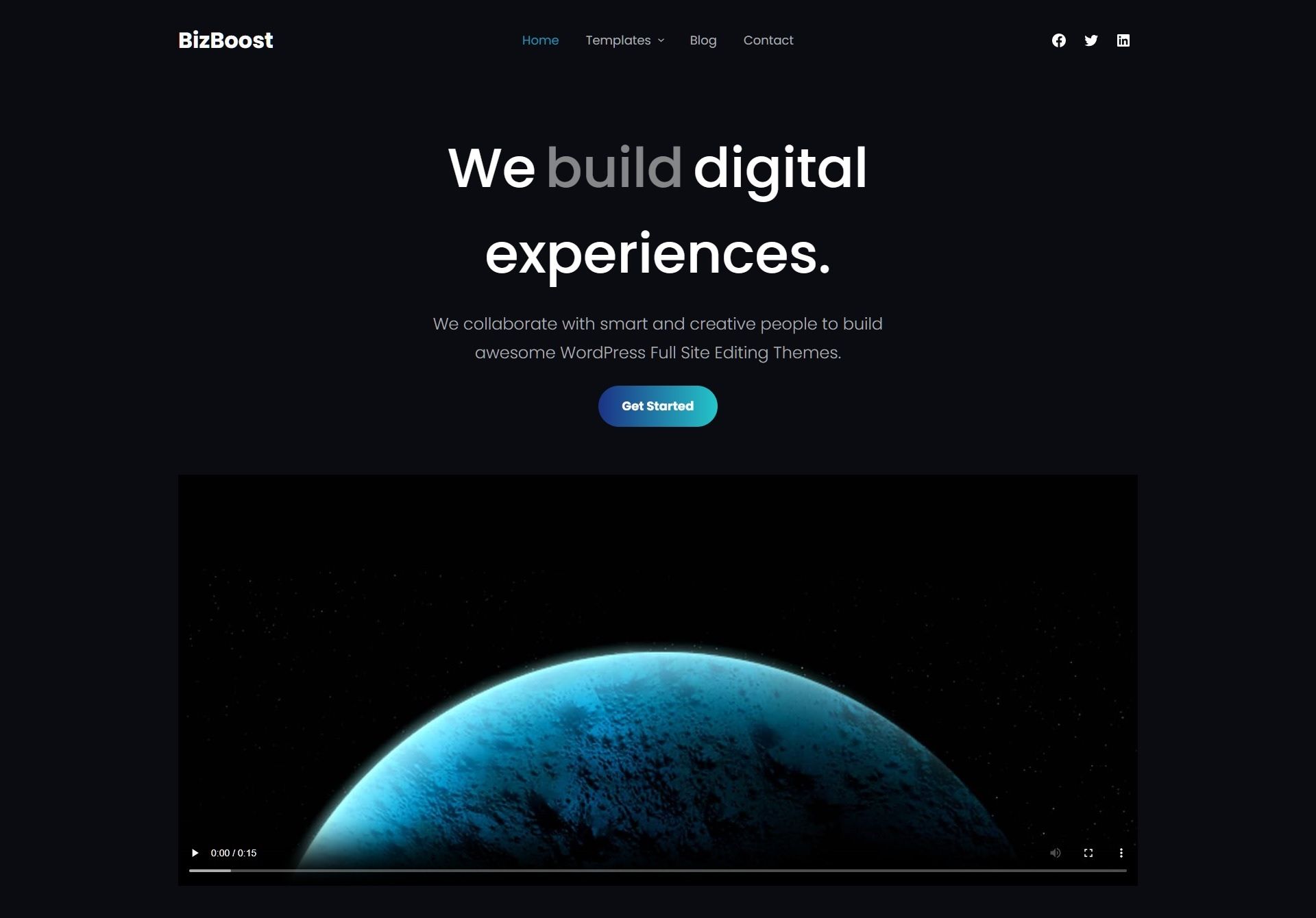Click the video play button
This screenshot has width=1316, height=918.
196,852
